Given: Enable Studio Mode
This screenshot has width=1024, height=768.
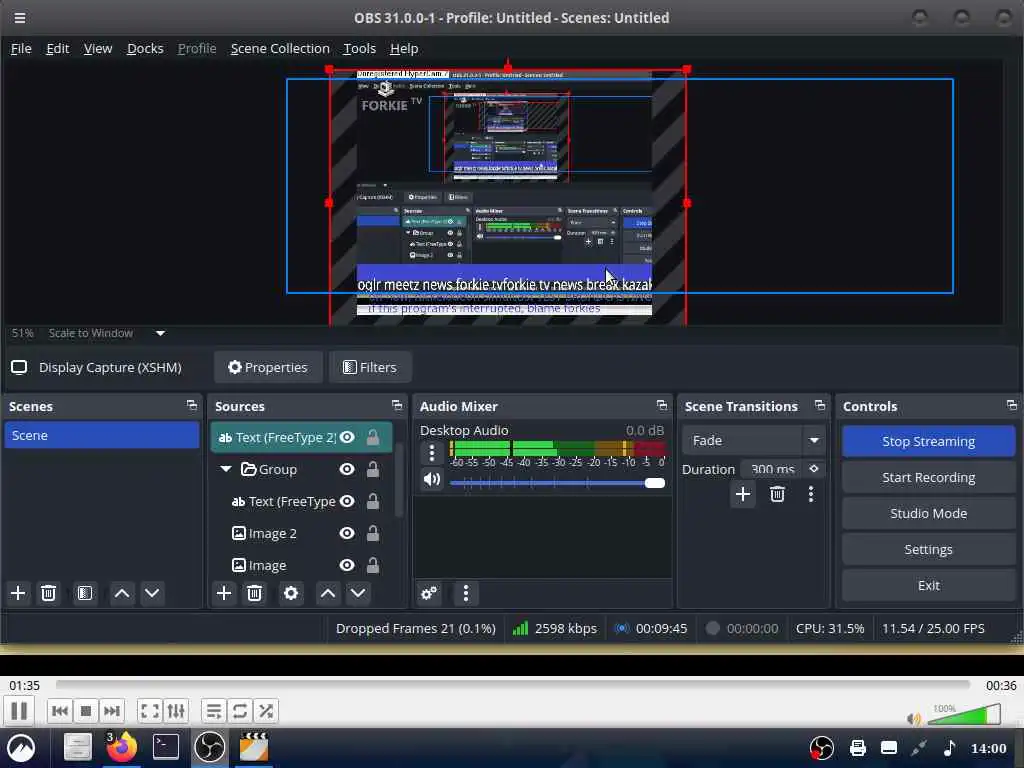Looking at the screenshot, I should pyautogui.click(x=928, y=513).
